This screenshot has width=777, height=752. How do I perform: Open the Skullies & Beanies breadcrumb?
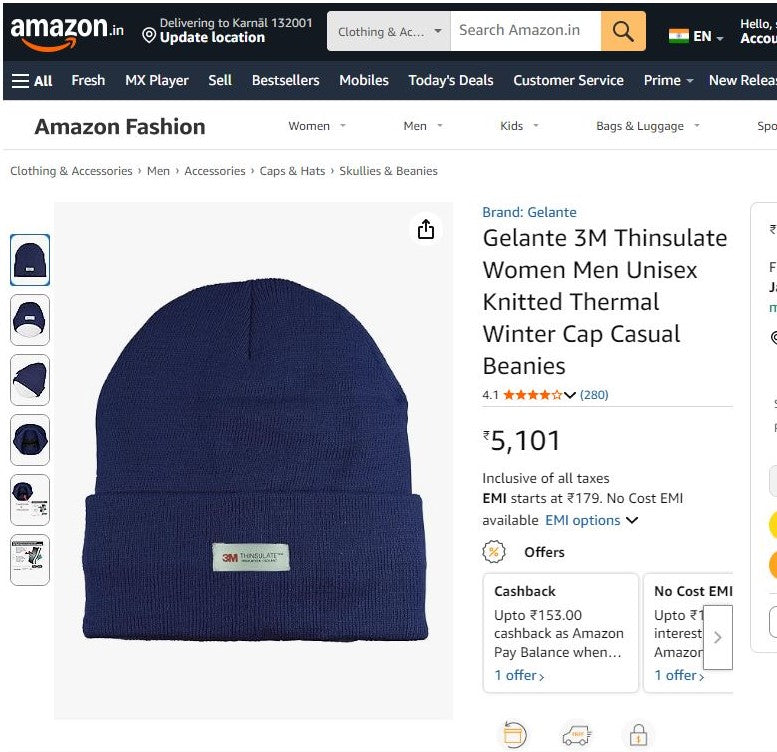pos(388,171)
